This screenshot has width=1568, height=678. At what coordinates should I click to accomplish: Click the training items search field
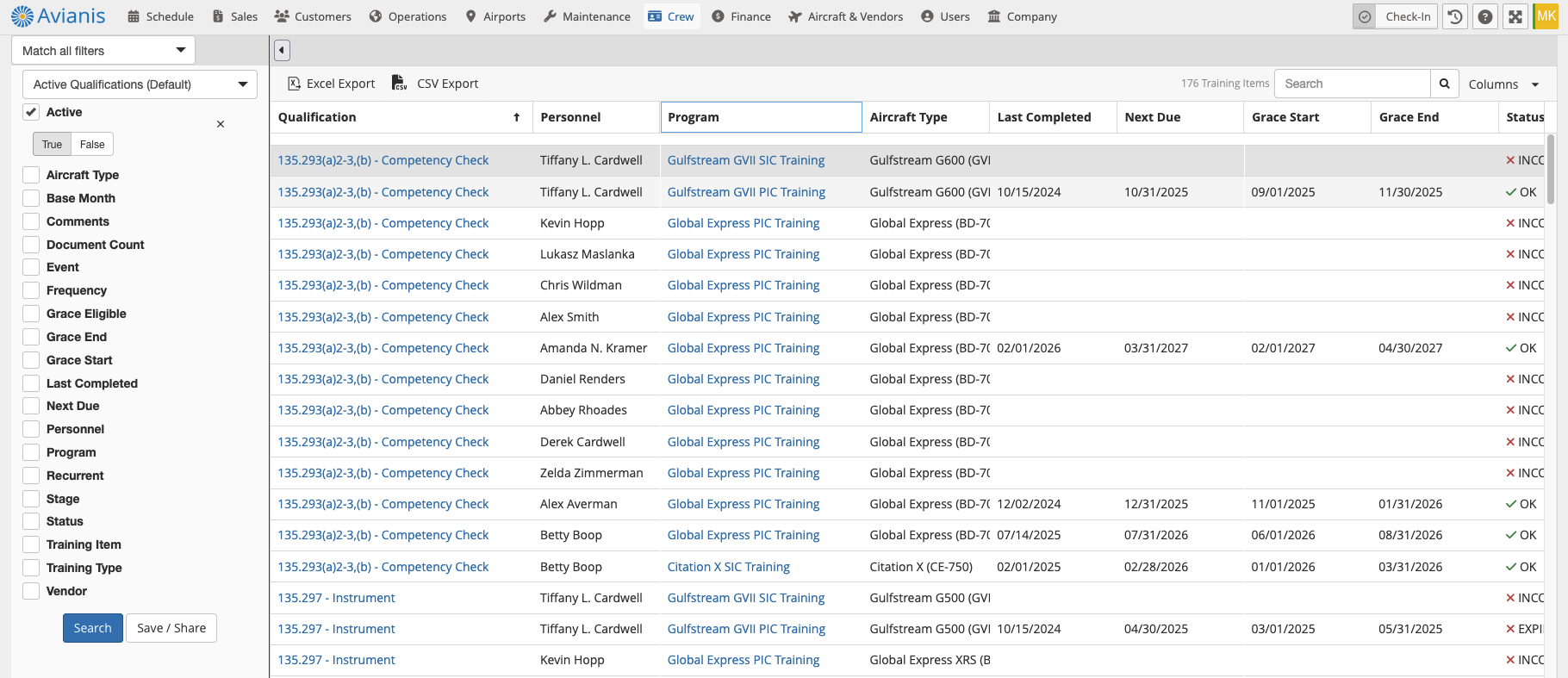click(1352, 84)
